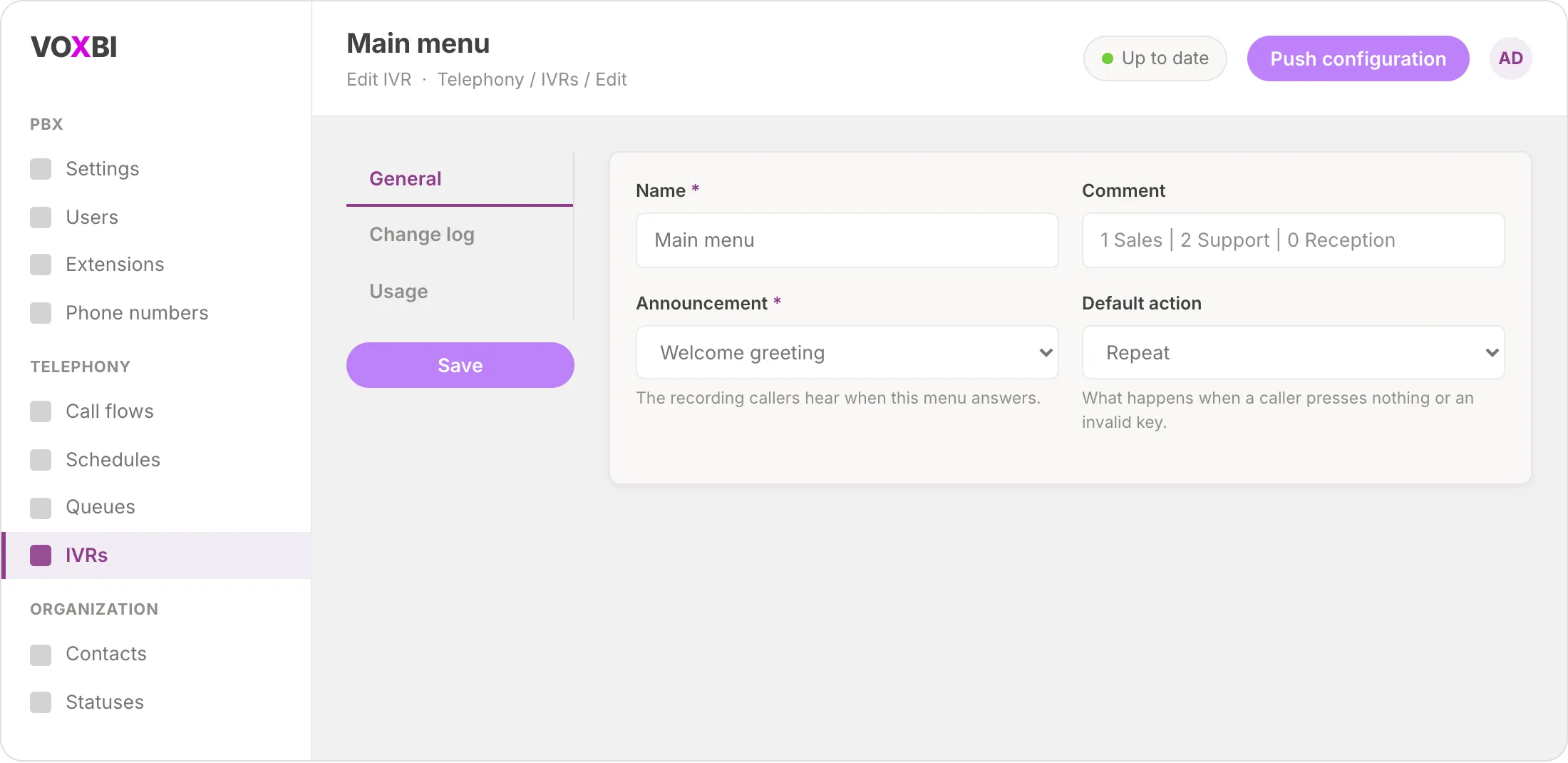Click the Call flows sidebar icon
Image resolution: width=1568 pixels, height=763 pixels.
pyautogui.click(x=41, y=411)
